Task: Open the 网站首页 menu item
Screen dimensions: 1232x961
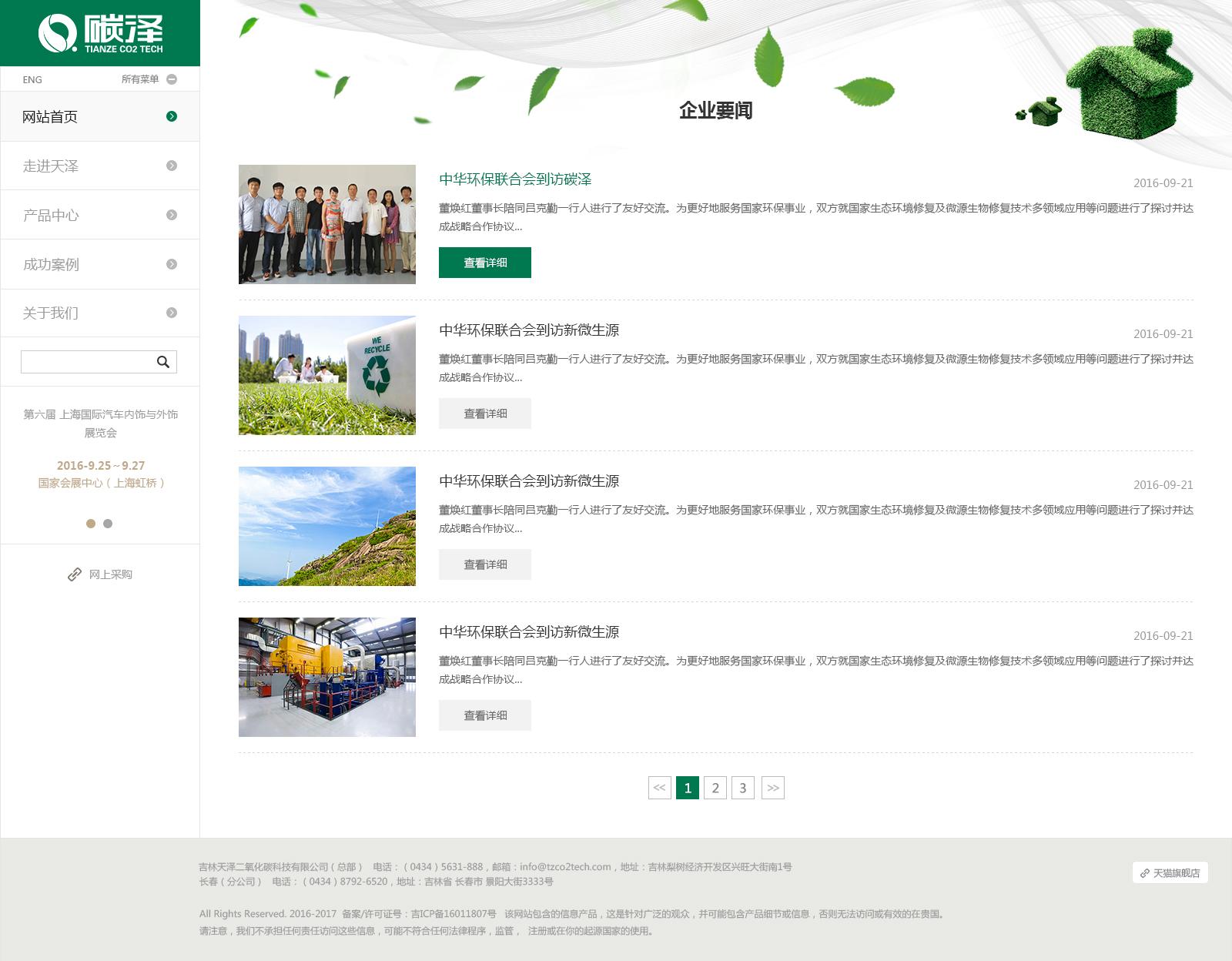Action: [50, 117]
